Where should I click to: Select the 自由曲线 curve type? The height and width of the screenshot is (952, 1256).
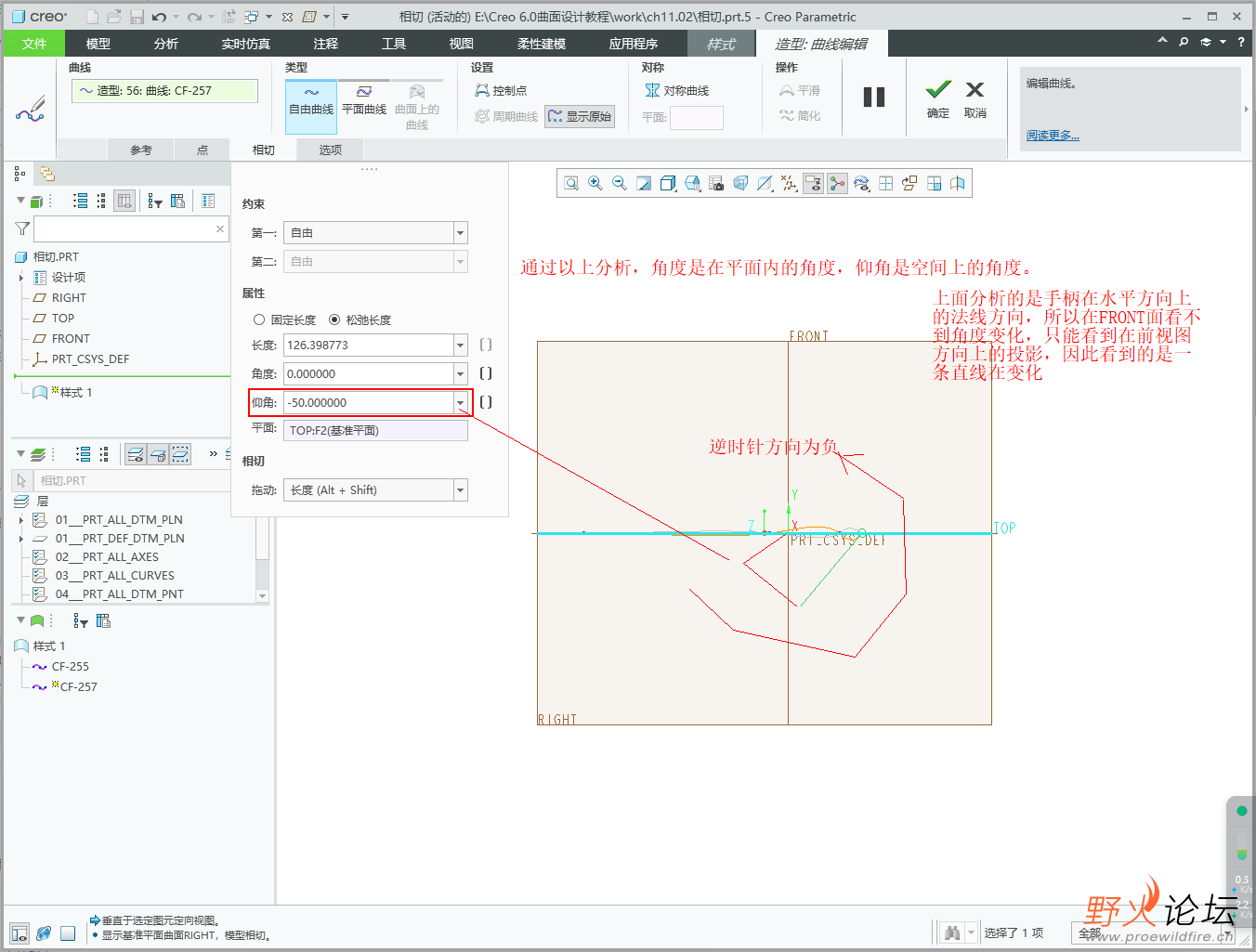(311, 106)
